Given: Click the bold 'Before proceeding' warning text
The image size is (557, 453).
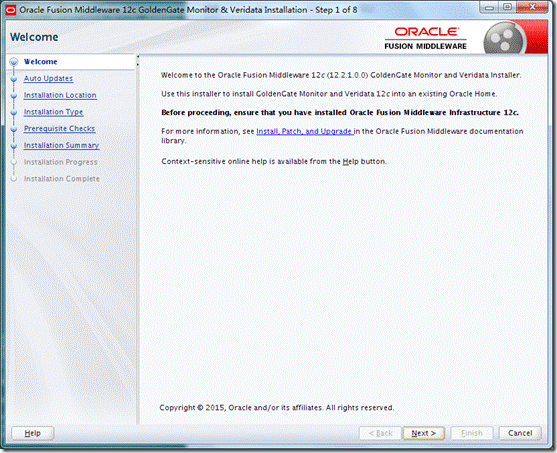Looking at the screenshot, I should (340, 113).
